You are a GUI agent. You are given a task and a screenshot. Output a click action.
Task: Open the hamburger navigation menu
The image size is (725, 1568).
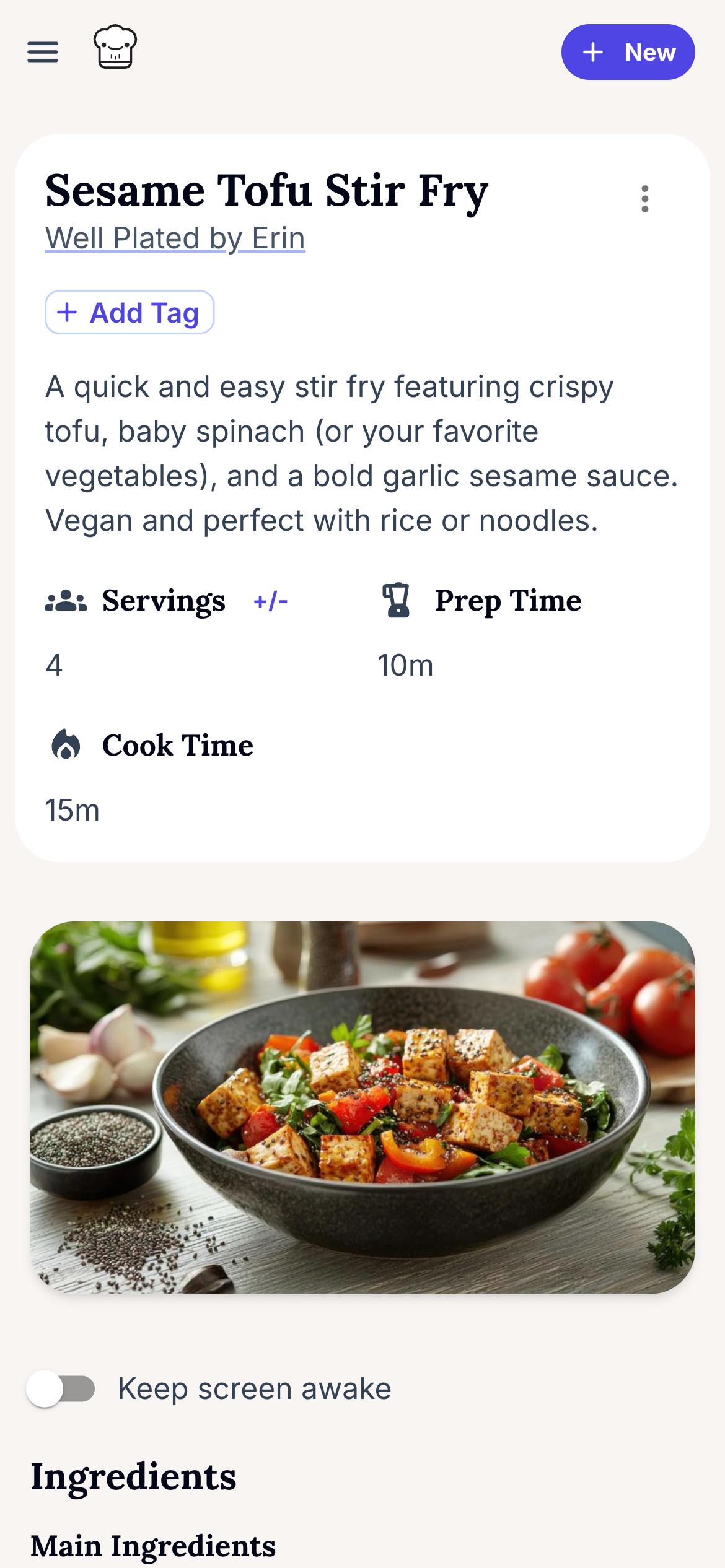tap(43, 52)
